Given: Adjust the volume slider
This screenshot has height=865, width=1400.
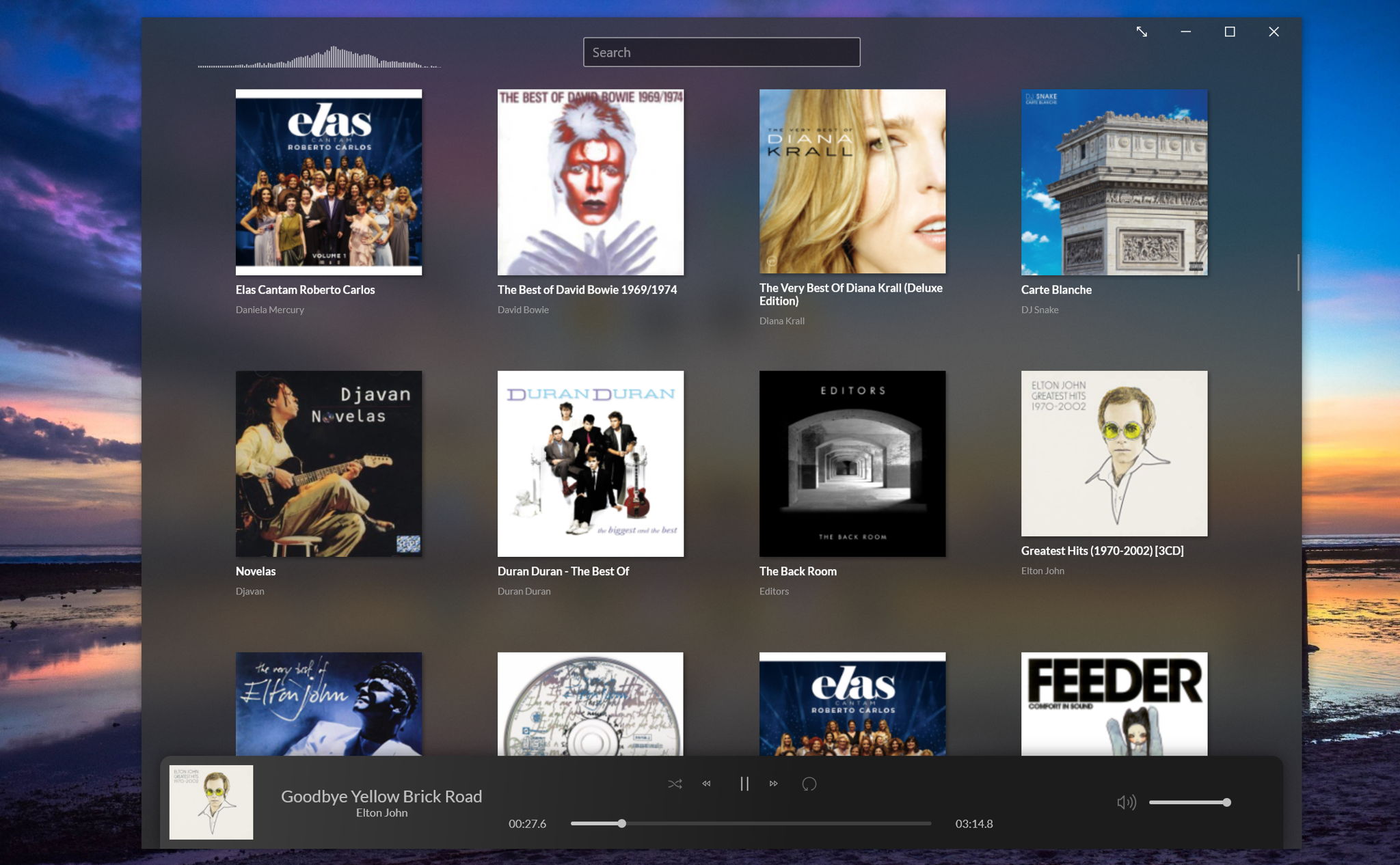Looking at the screenshot, I should [1189, 802].
